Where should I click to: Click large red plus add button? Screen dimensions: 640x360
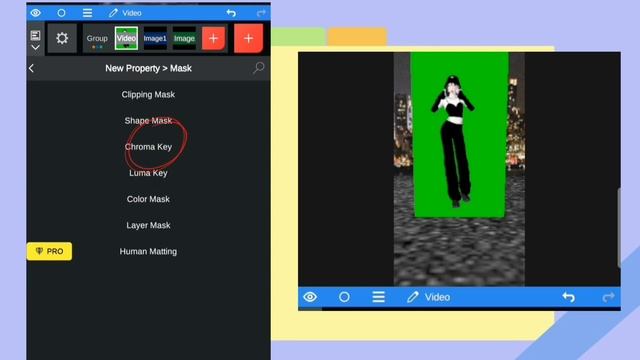(x=248, y=38)
